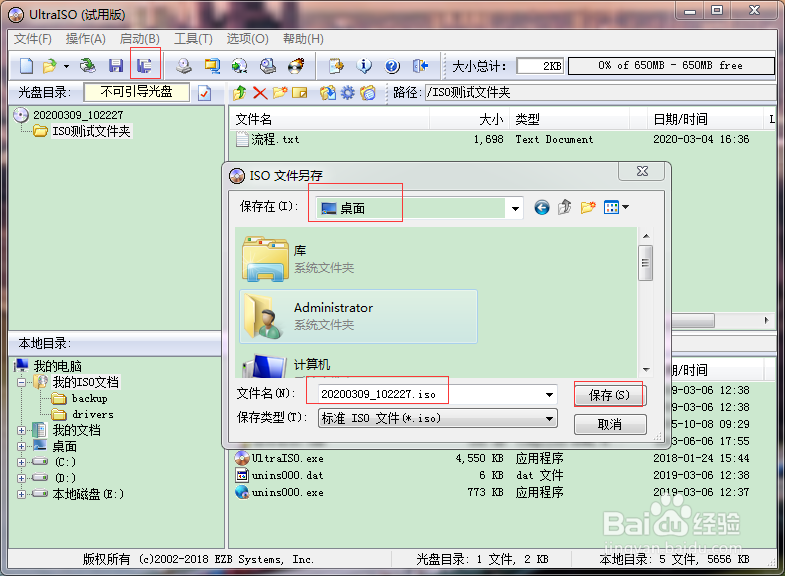Click the Mount to virtual drive icon
The height and width of the screenshot is (576, 785).
pyautogui.click(x=267, y=66)
